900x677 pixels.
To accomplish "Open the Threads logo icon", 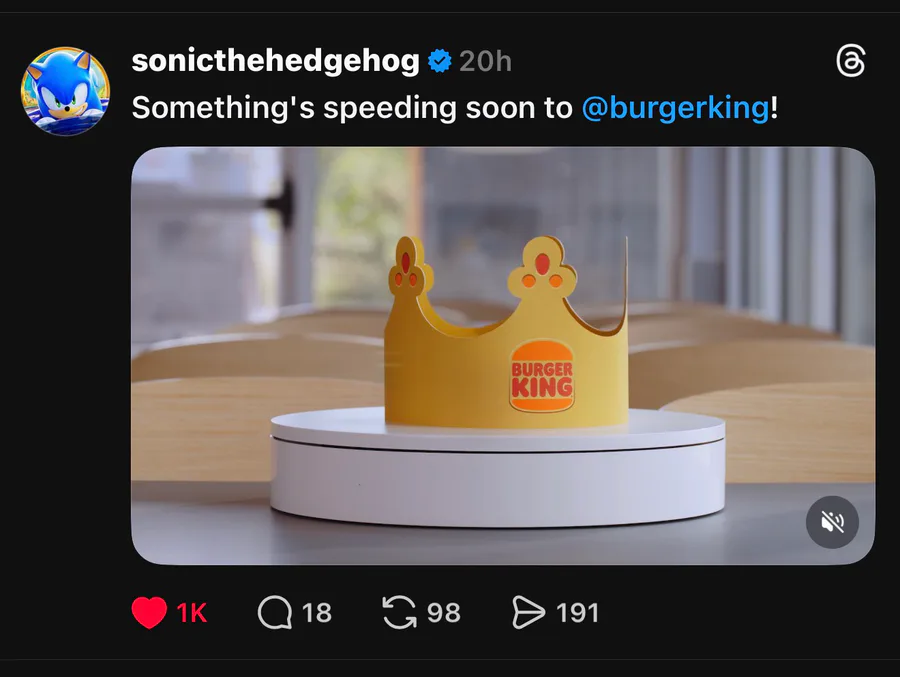I will [x=849, y=62].
